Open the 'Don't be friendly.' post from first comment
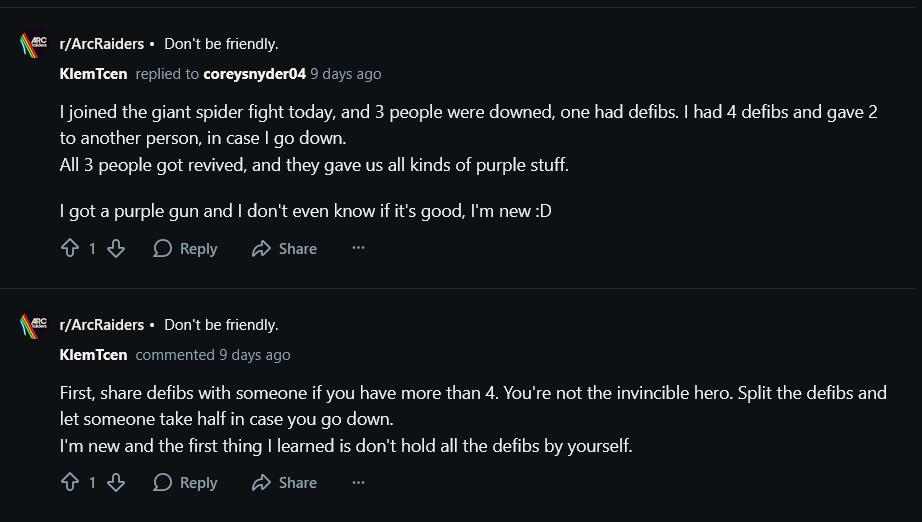The width and height of the screenshot is (922, 522). (221, 44)
